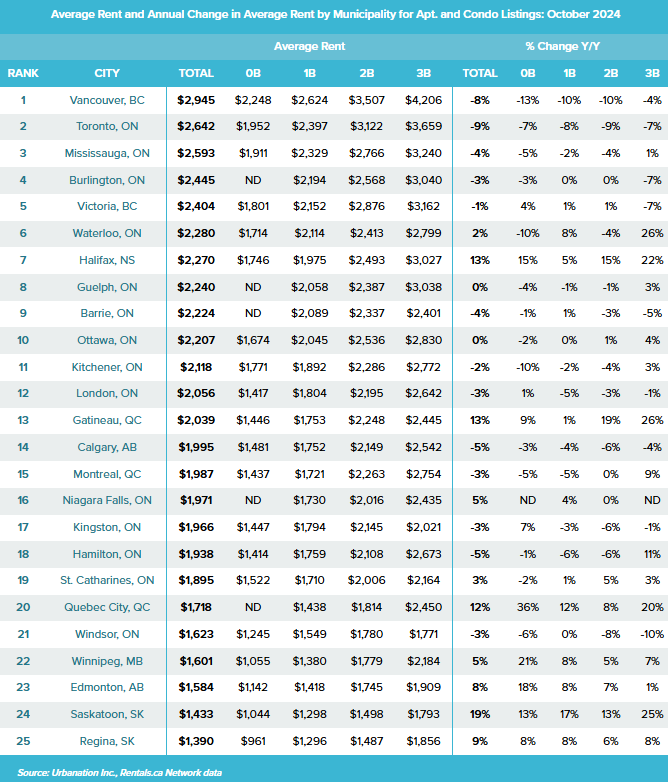Image resolution: width=668 pixels, height=782 pixels.
Task: Click Quebec City's 0B change 36%
Action: (x=528, y=607)
